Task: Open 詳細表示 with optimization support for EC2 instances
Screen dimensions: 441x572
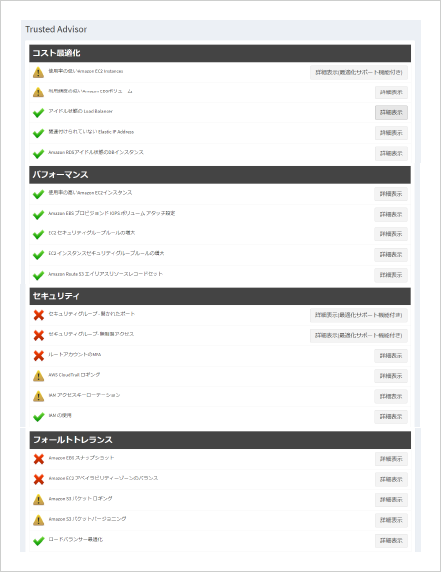Action: (x=359, y=73)
